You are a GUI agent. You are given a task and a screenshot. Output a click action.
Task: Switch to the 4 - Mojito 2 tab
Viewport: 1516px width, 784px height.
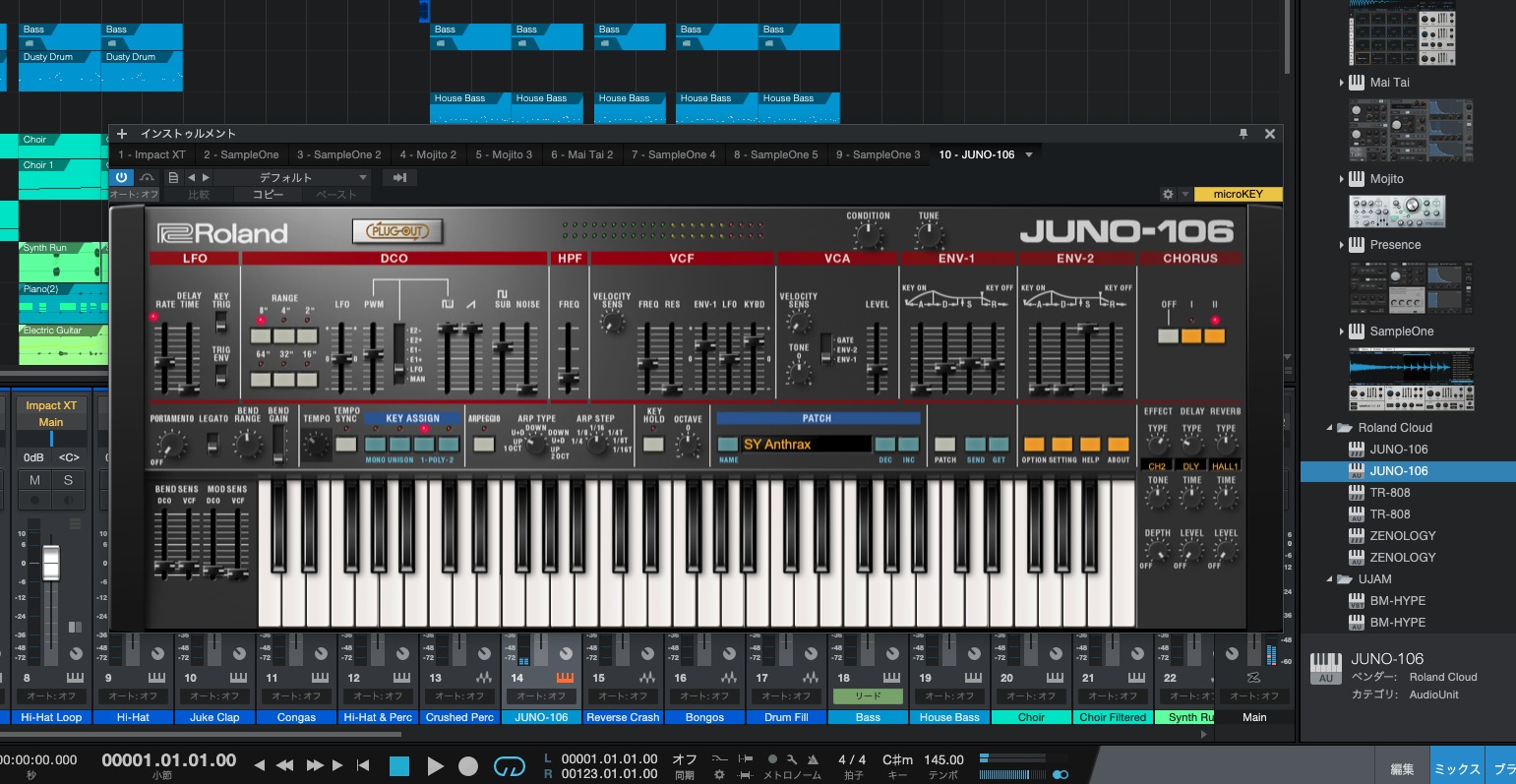(428, 154)
